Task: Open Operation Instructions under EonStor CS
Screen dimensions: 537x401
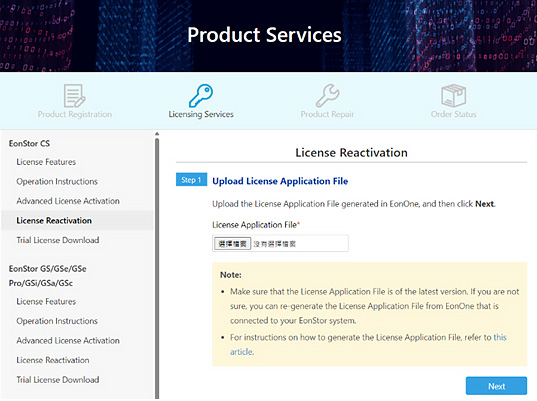Action: 57,181
